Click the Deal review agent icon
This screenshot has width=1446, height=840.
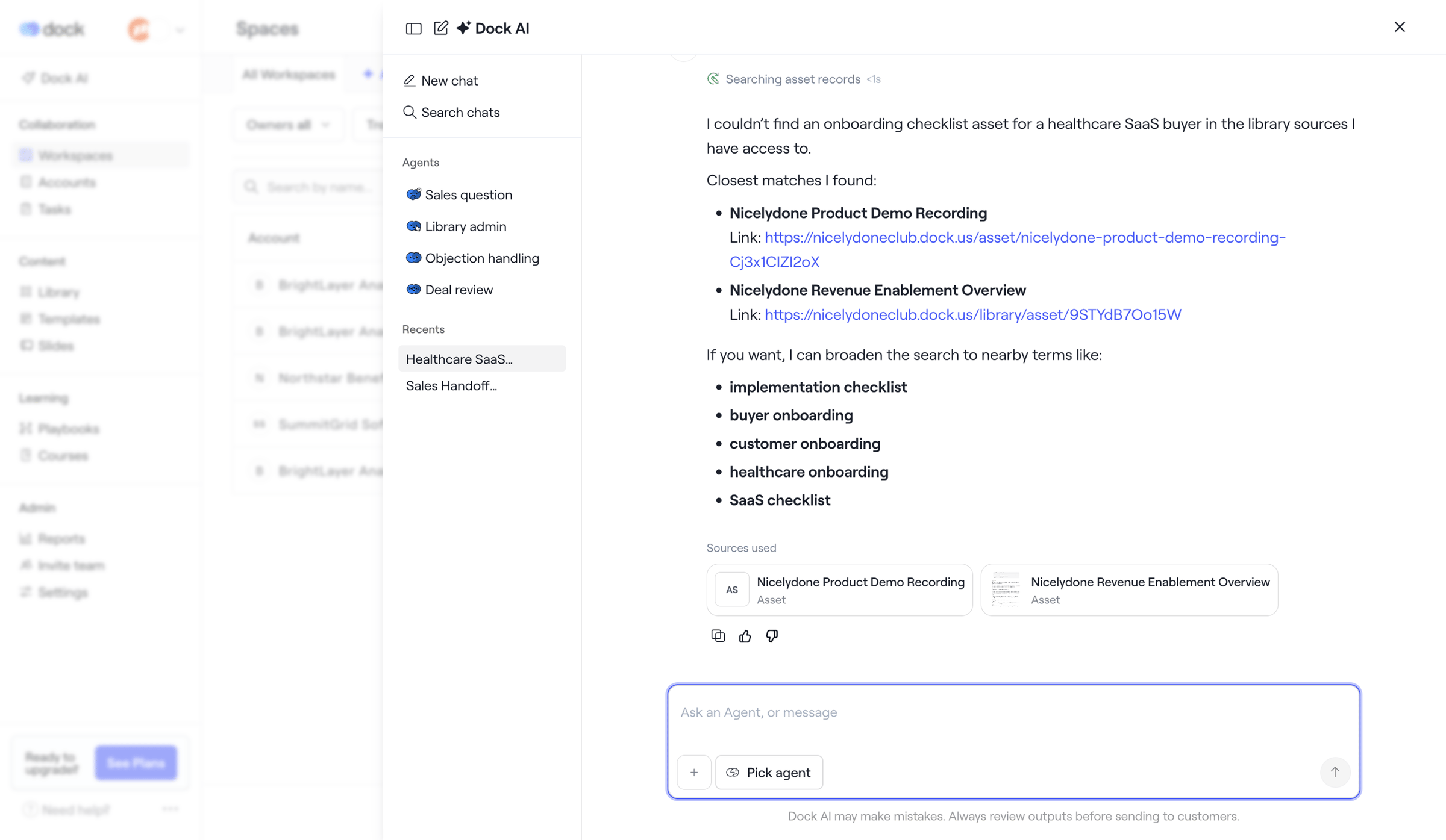click(x=413, y=290)
